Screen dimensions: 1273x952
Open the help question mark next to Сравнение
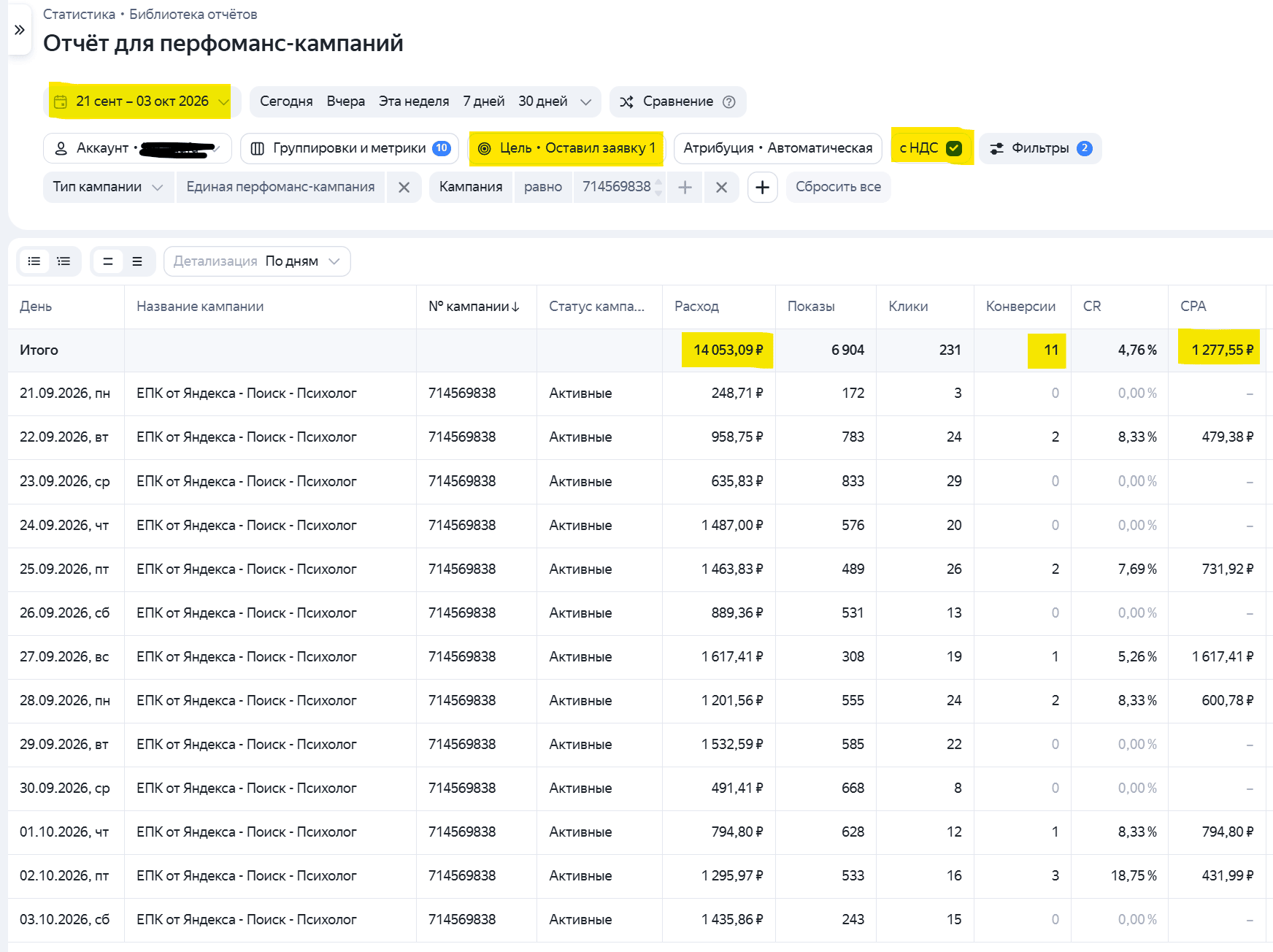click(728, 102)
